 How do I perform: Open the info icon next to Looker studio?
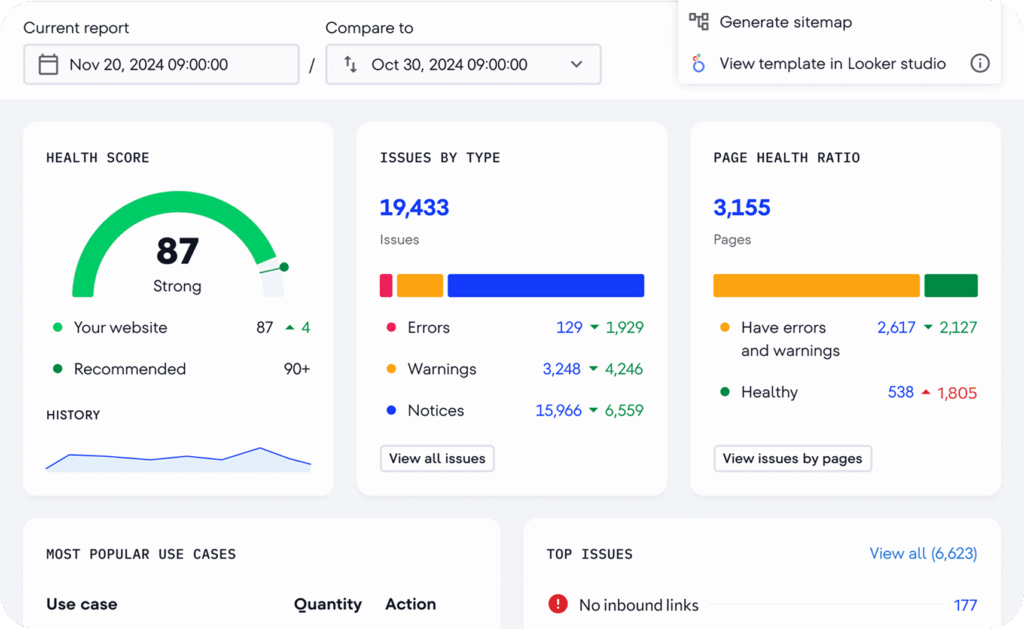(980, 64)
